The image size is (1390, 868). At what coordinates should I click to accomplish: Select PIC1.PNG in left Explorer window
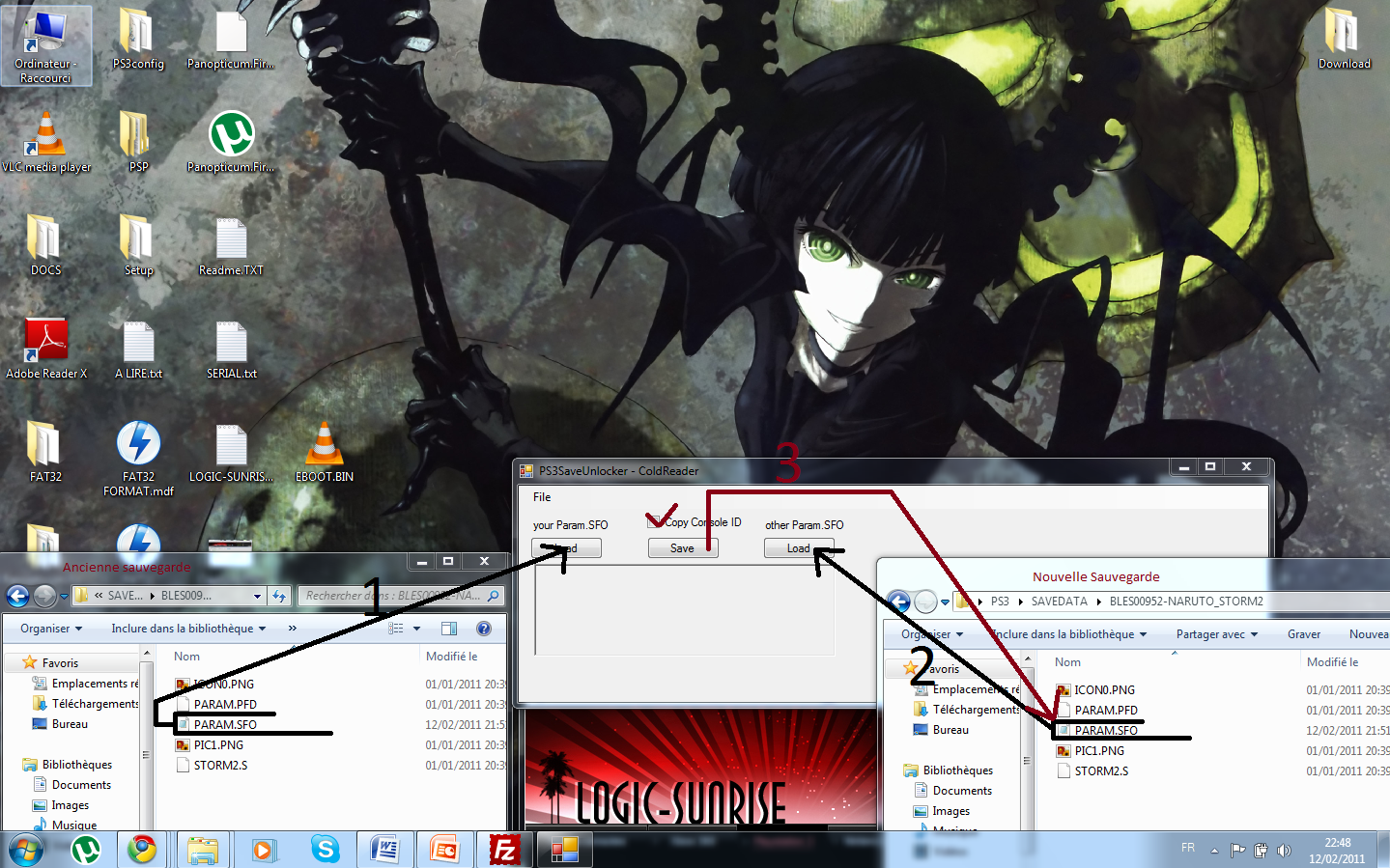(218, 745)
